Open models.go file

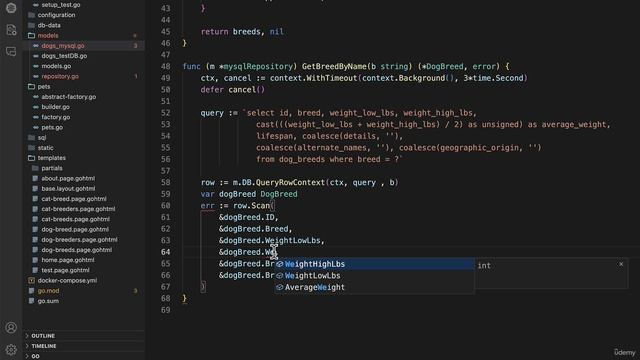point(84,66)
